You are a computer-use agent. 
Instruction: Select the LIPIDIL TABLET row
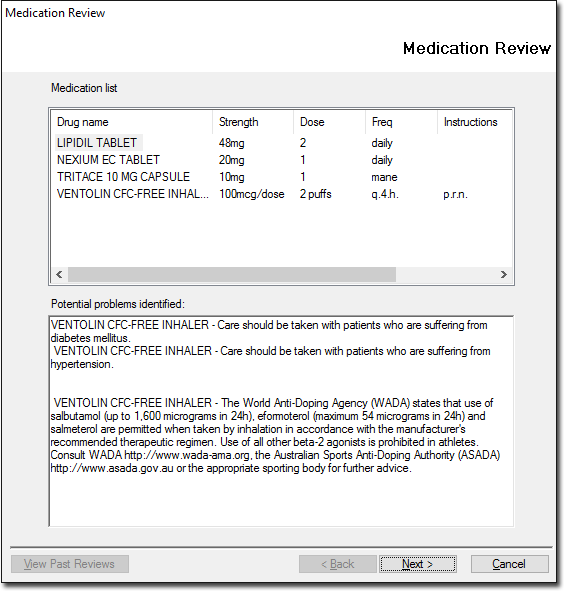(281, 143)
